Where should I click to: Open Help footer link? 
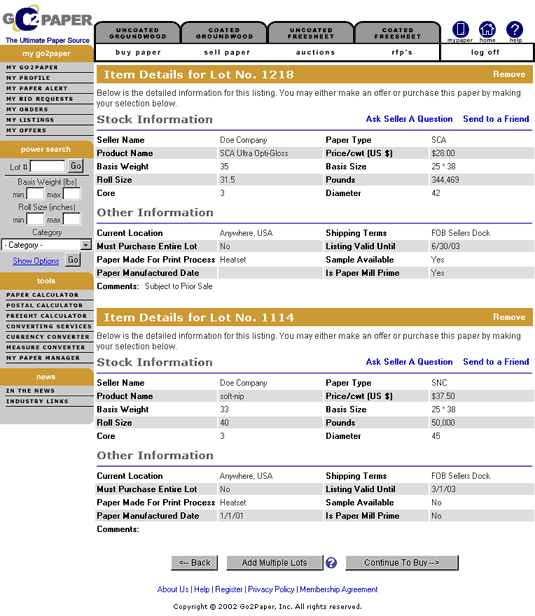click(202, 589)
